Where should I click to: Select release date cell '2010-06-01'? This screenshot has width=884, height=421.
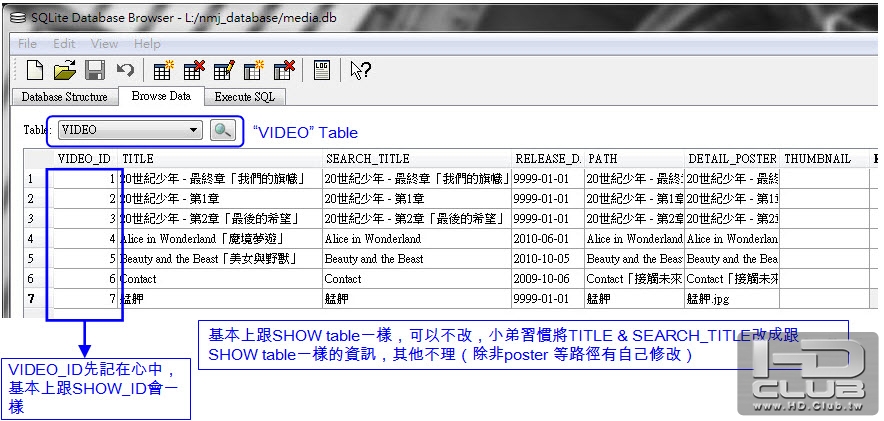point(548,238)
